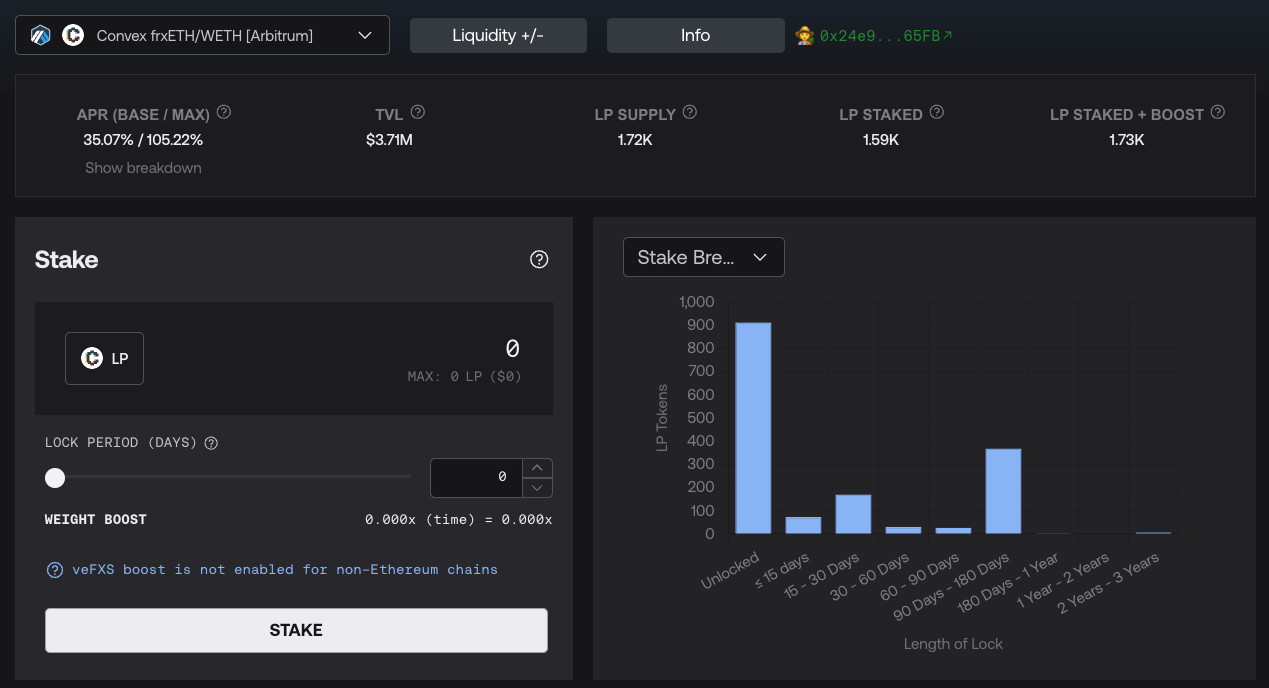
Task: Click the LOCK PERIOD (DAYS) help icon
Action: point(211,442)
